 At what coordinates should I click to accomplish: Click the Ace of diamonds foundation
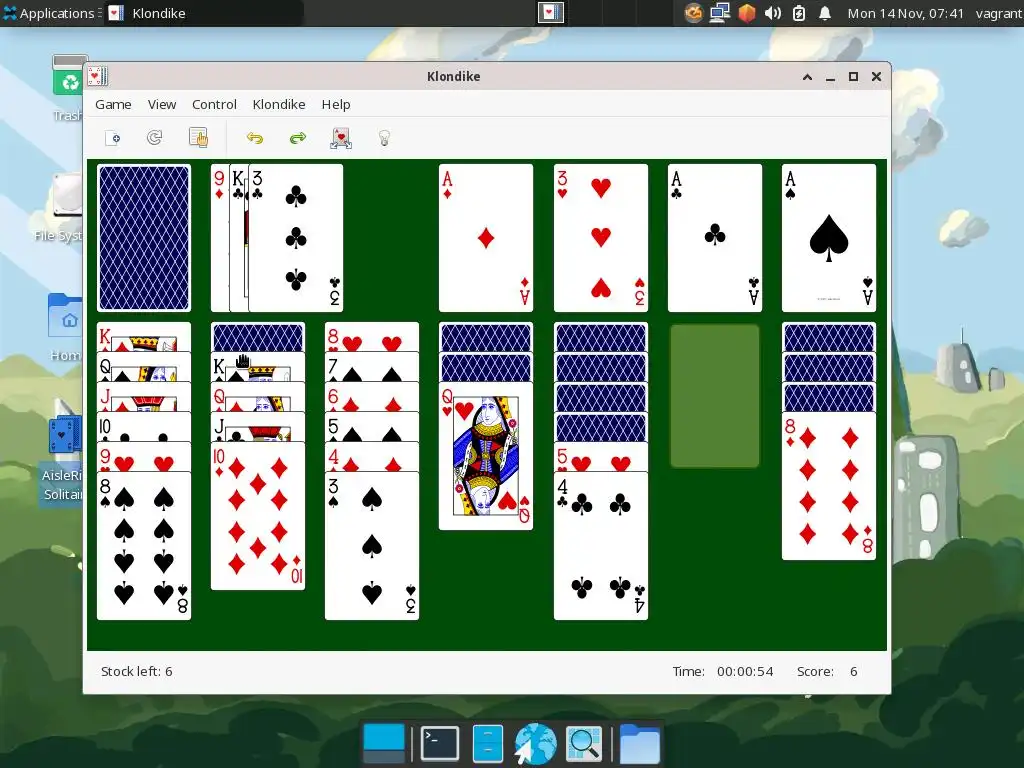pyautogui.click(x=486, y=238)
